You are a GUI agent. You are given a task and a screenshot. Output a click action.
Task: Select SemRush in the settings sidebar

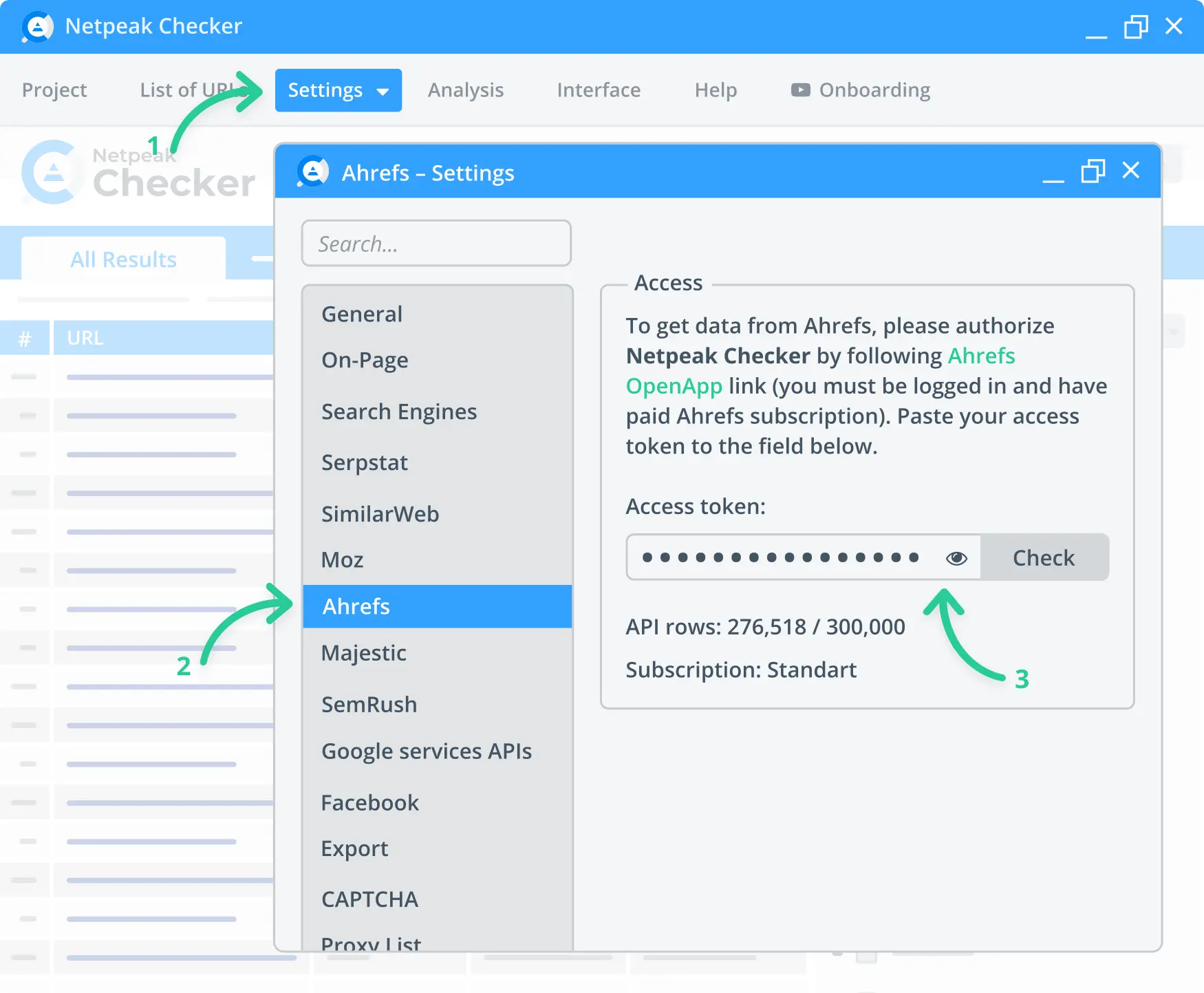click(x=369, y=704)
